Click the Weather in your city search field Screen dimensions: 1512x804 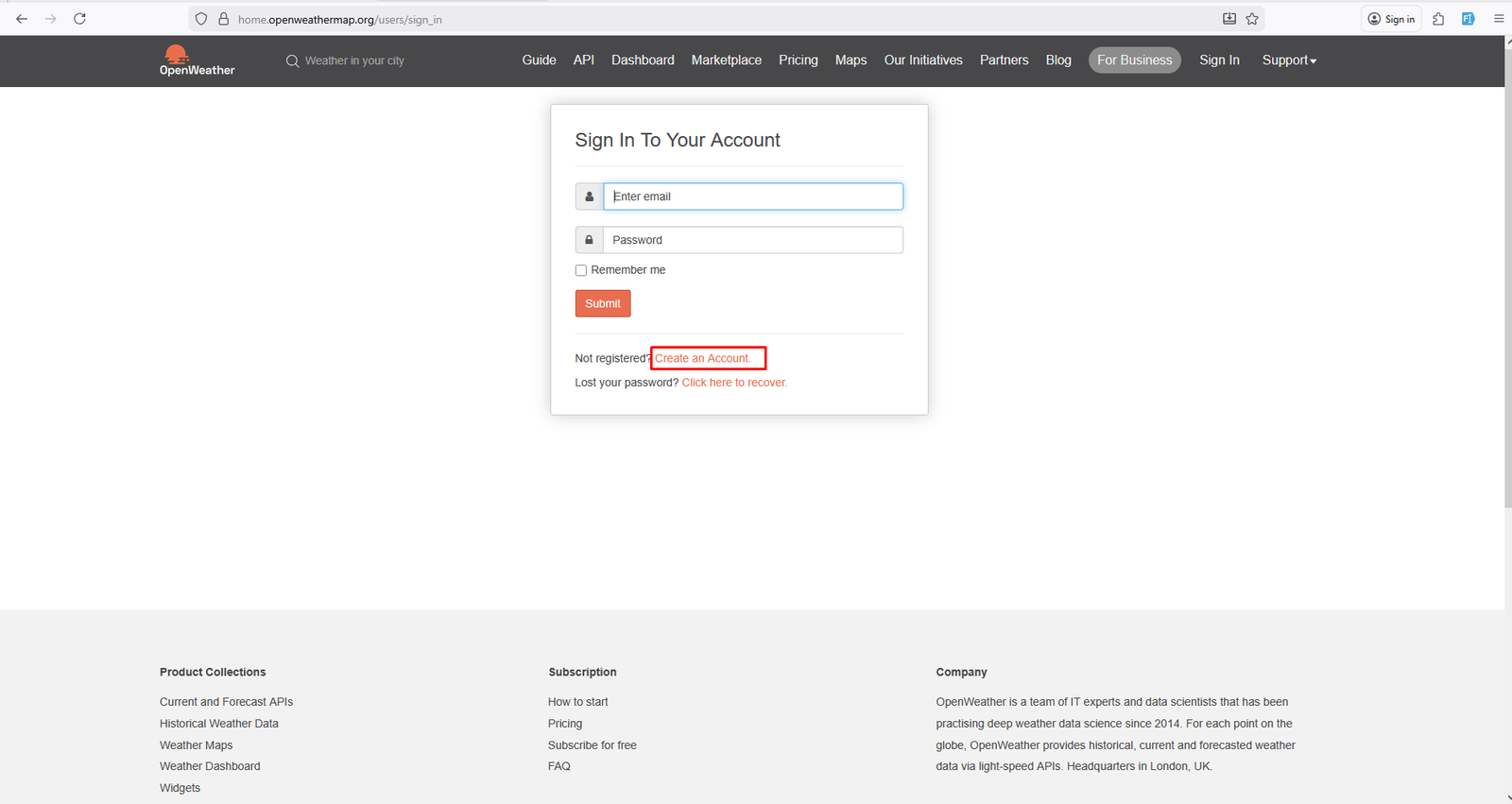click(x=354, y=60)
